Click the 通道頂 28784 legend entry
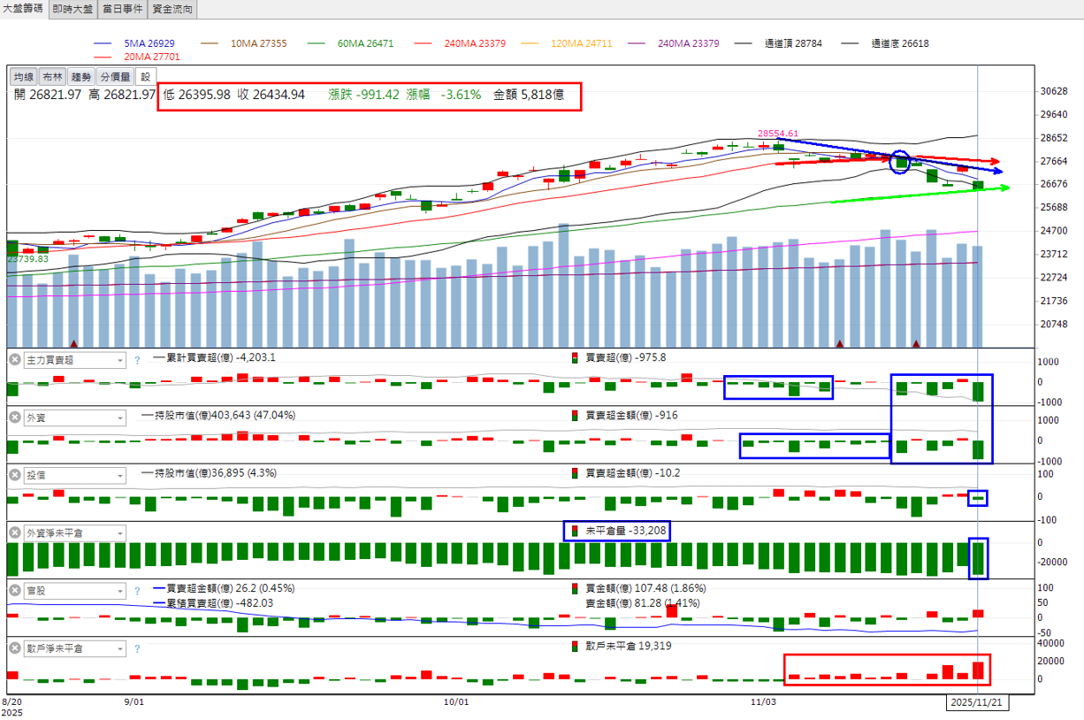 [x=778, y=43]
